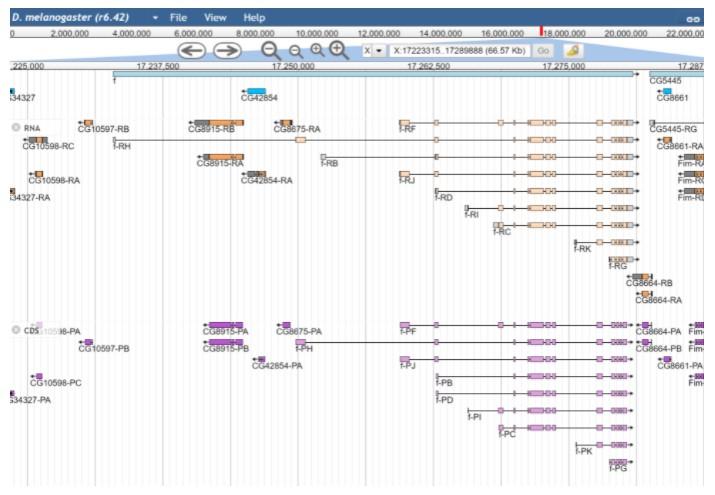
Task: Close the RNA track
Action: point(16,127)
